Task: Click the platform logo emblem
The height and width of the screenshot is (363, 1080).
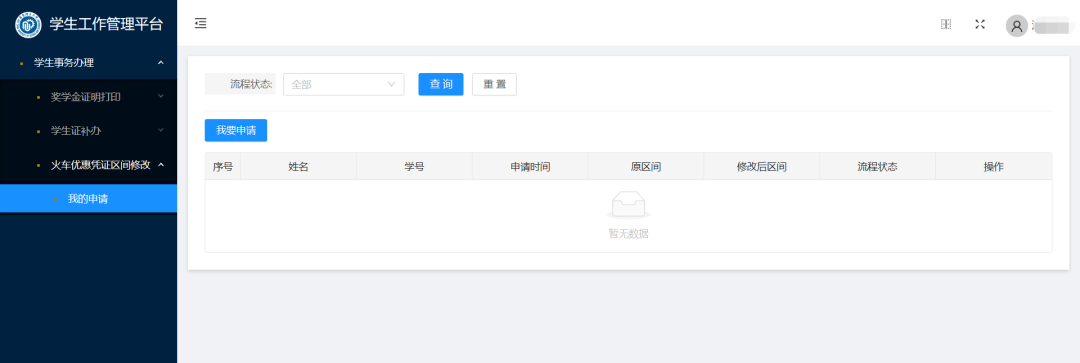Action: [x=28, y=25]
